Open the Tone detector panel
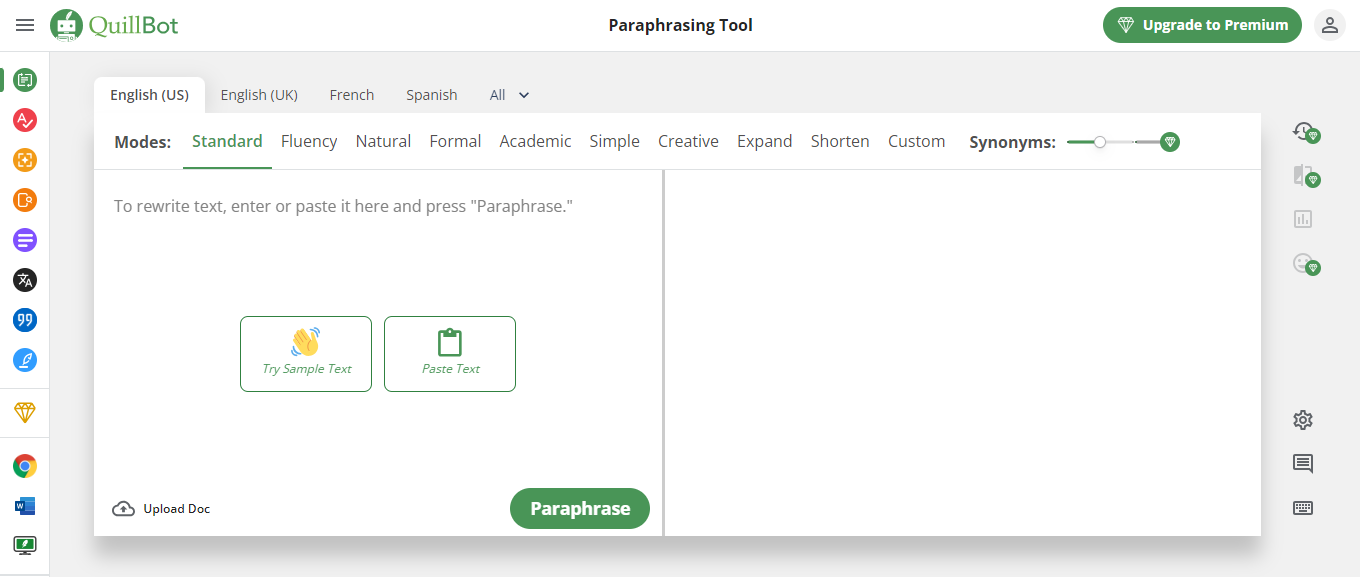The image size is (1360, 577). [x=1302, y=262]
